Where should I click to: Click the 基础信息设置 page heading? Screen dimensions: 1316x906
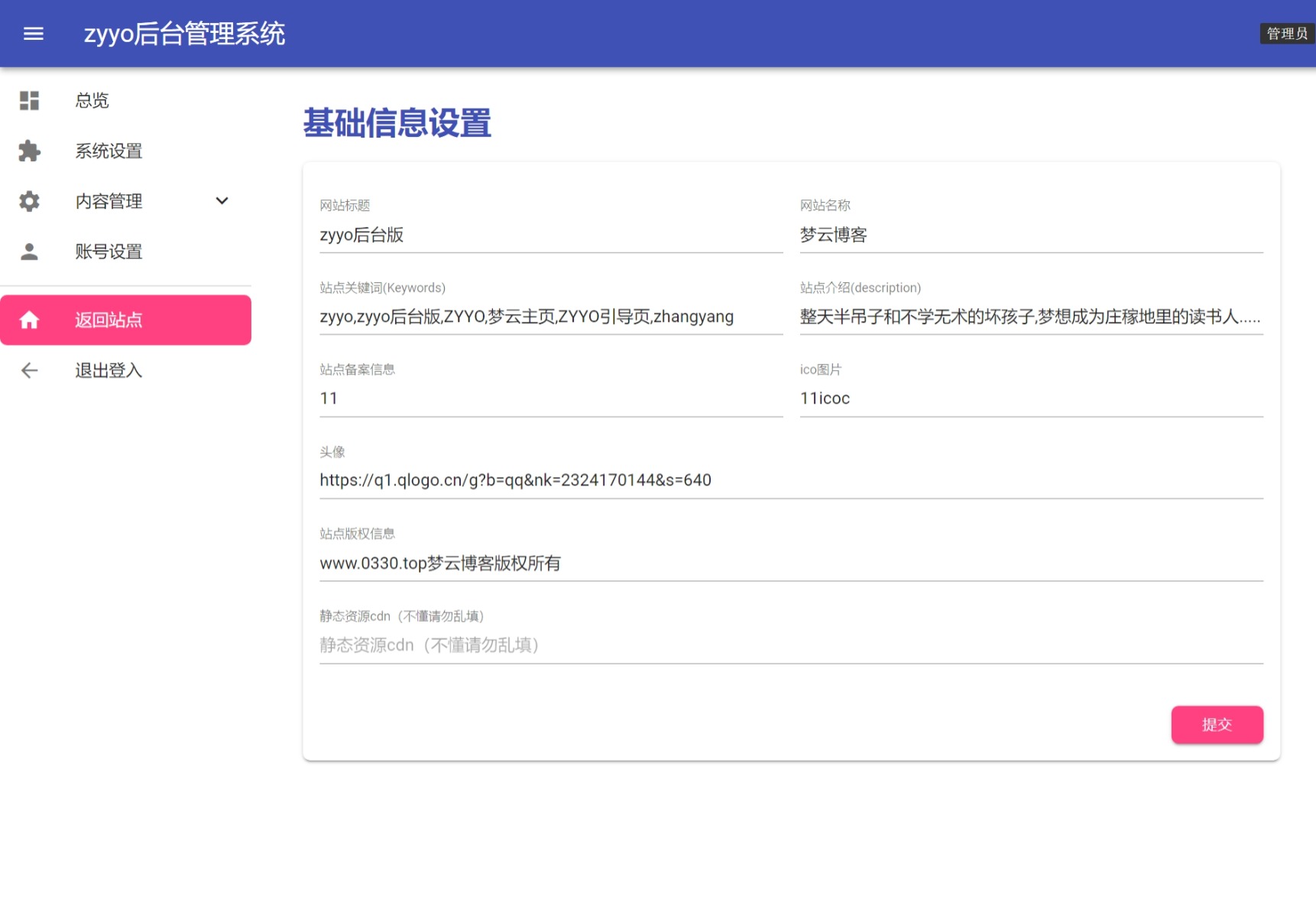397,122
